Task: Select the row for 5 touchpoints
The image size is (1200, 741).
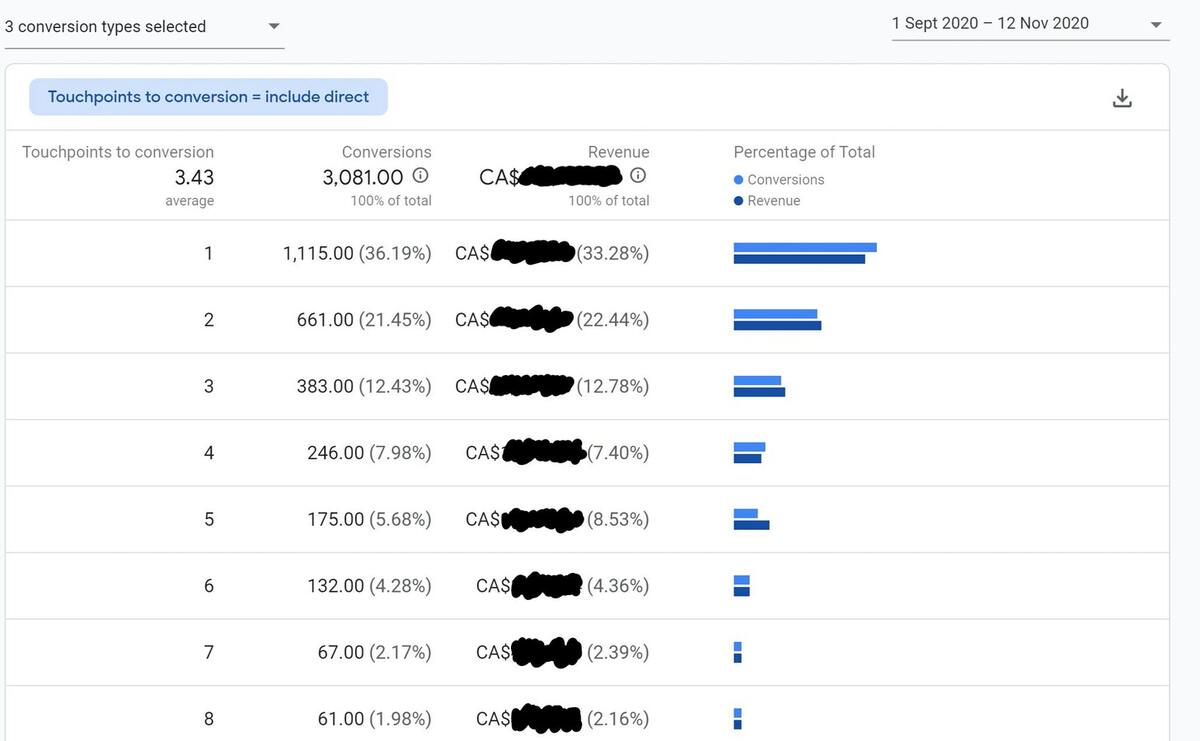Action: pos(587,519)
